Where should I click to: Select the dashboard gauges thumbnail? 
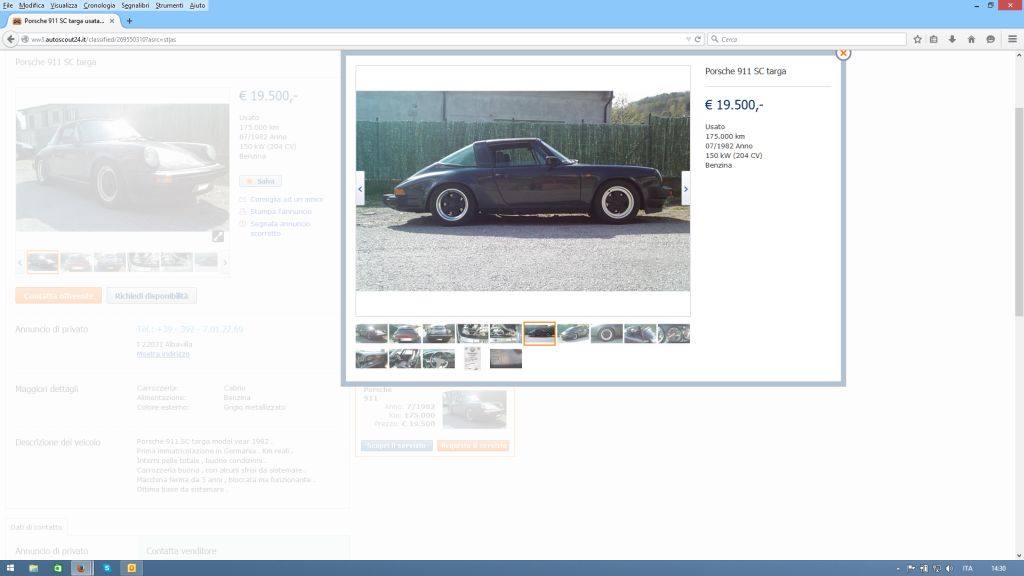tap(674, 334)
